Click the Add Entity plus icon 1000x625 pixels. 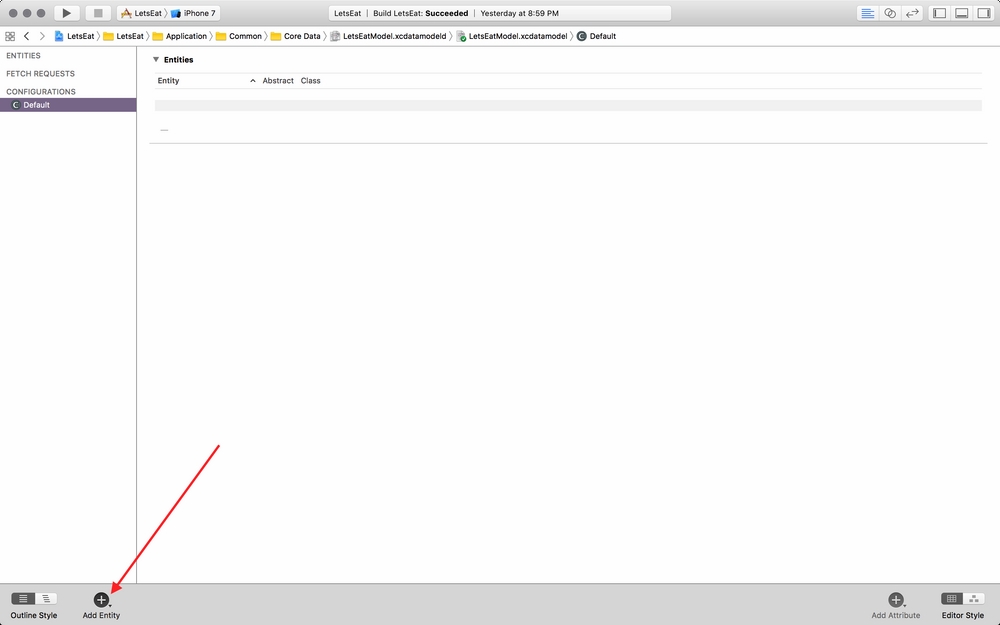(101, 599)
